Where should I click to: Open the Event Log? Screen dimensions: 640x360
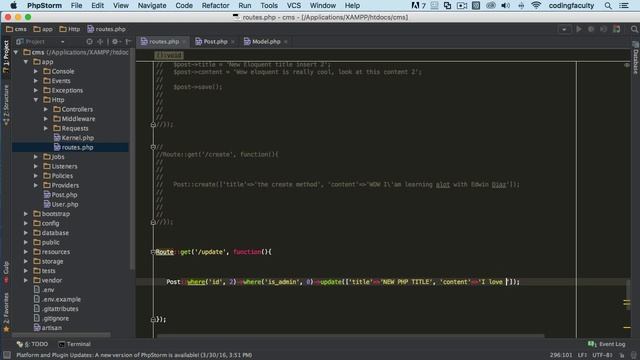[x=607, y=344]
